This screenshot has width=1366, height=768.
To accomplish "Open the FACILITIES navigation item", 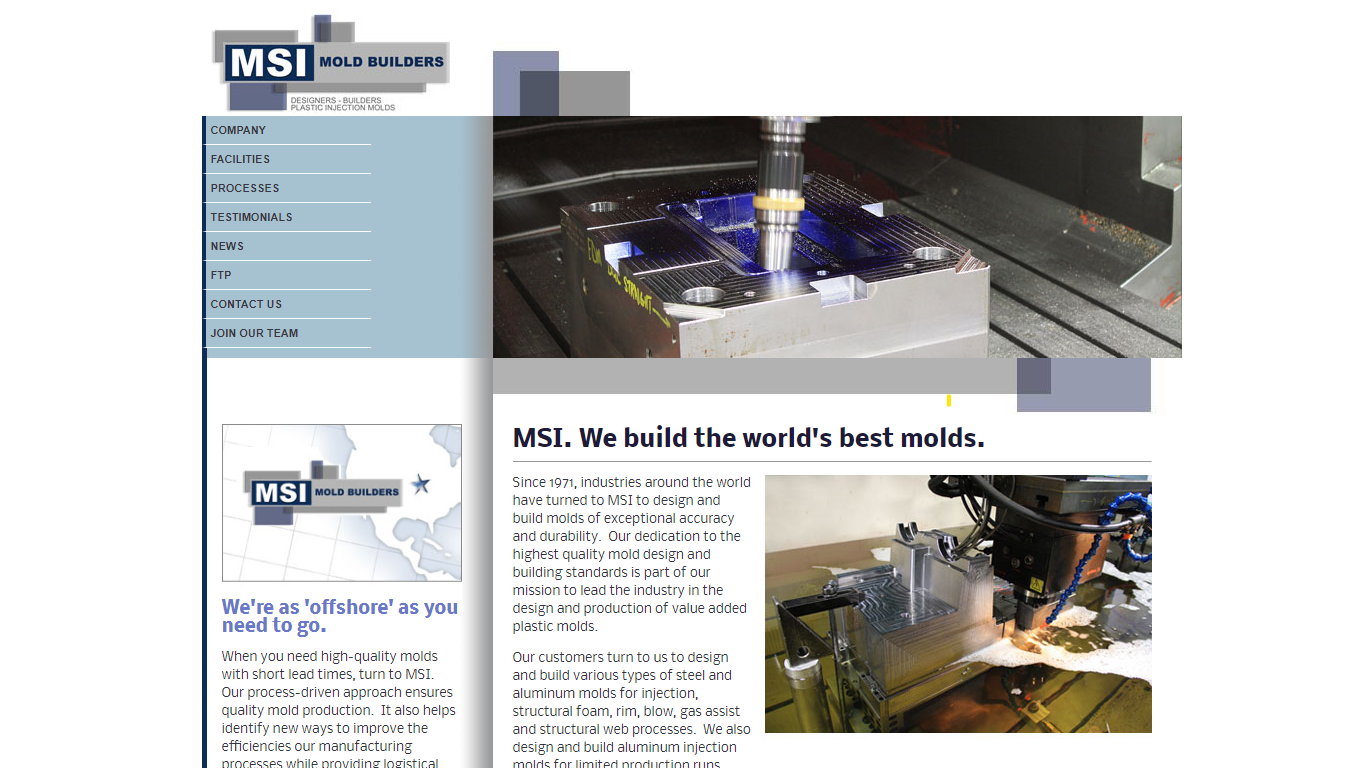I will coord(240,159).
